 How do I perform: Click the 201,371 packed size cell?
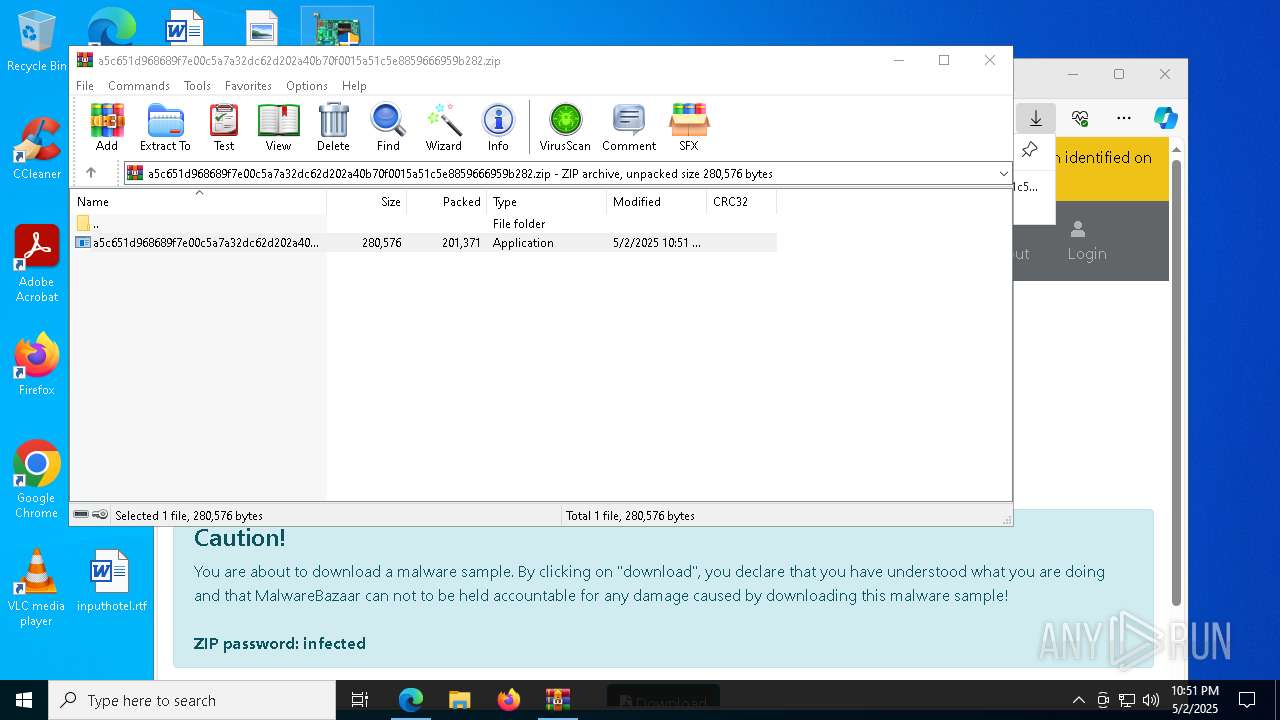(461, 243)
